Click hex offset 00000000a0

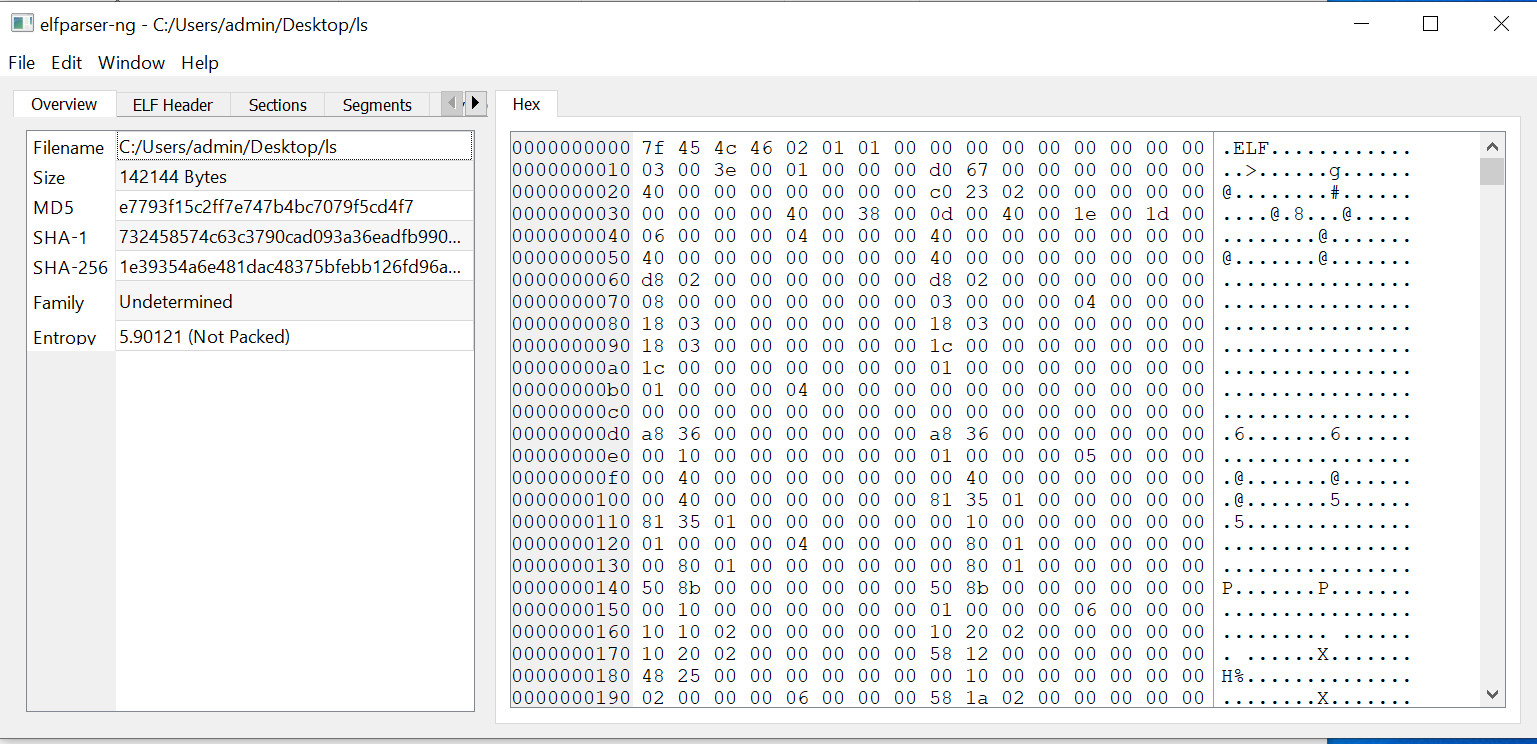572,368
